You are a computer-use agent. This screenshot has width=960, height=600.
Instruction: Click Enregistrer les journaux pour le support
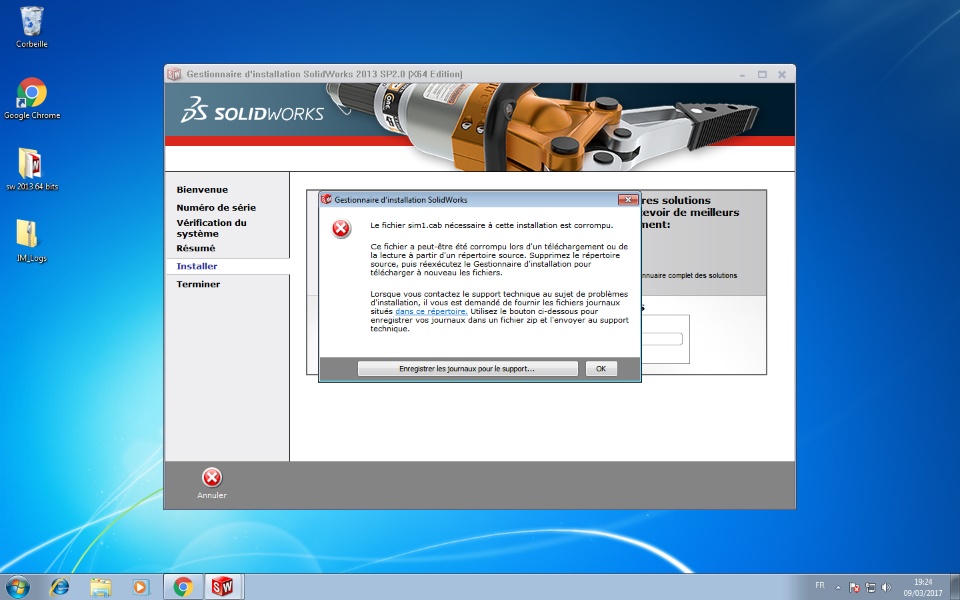pos(467,369)
